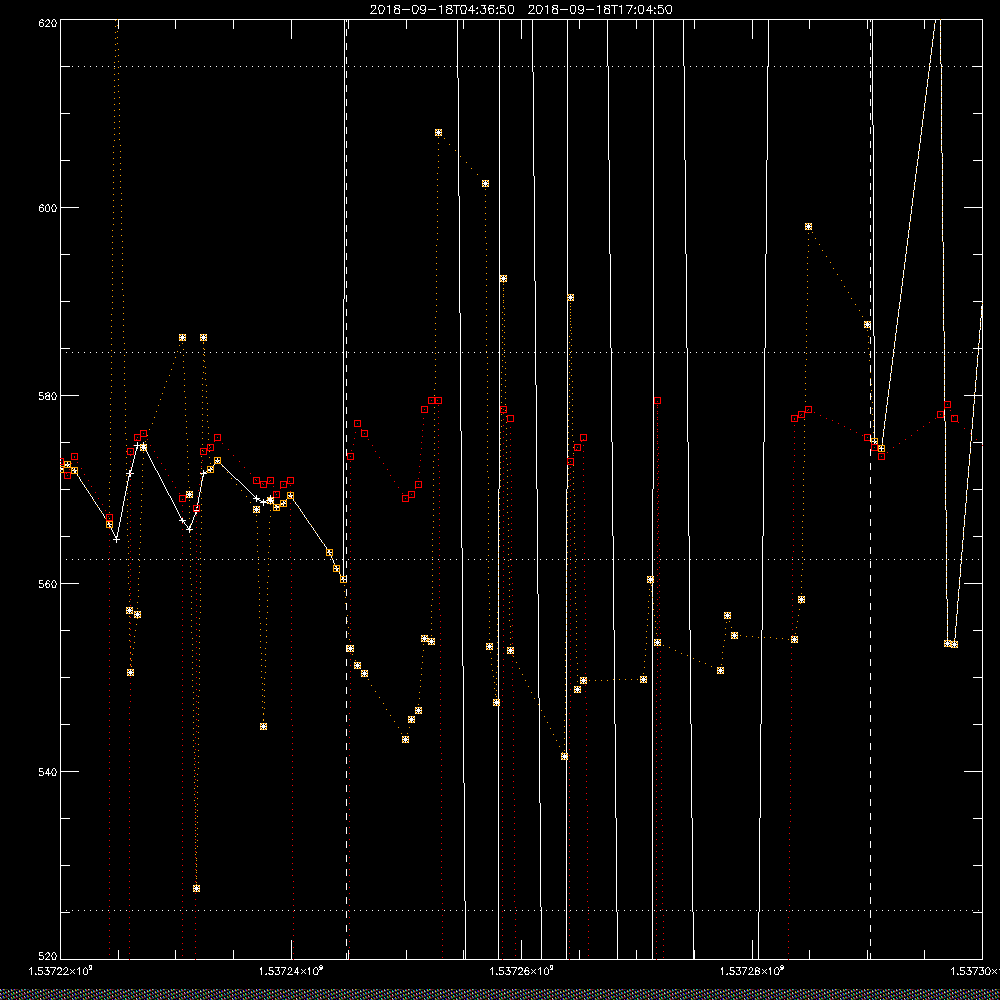Select the y-axis label 560
This screenshot has width=1000, height=1000.
click(48, 584)
